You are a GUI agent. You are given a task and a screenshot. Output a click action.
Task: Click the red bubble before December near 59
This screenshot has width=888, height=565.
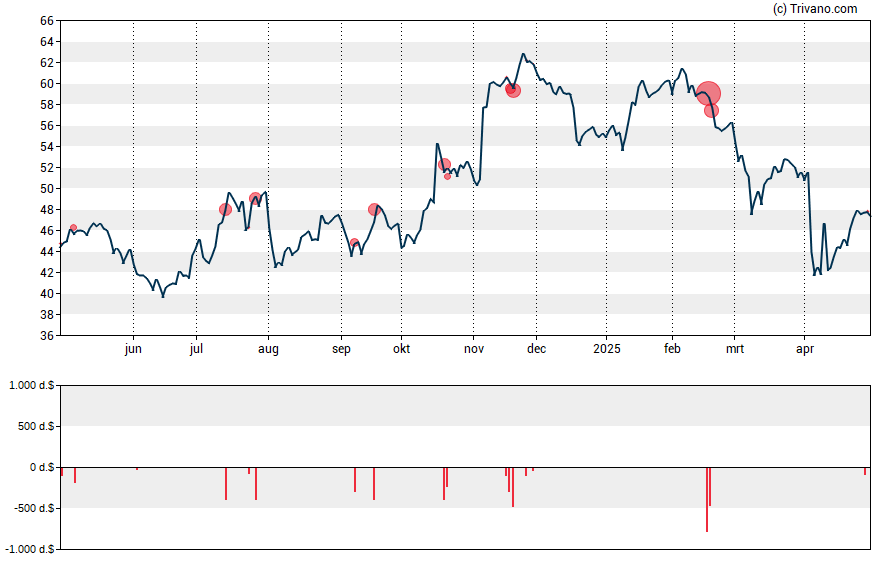tap(513, 90)
